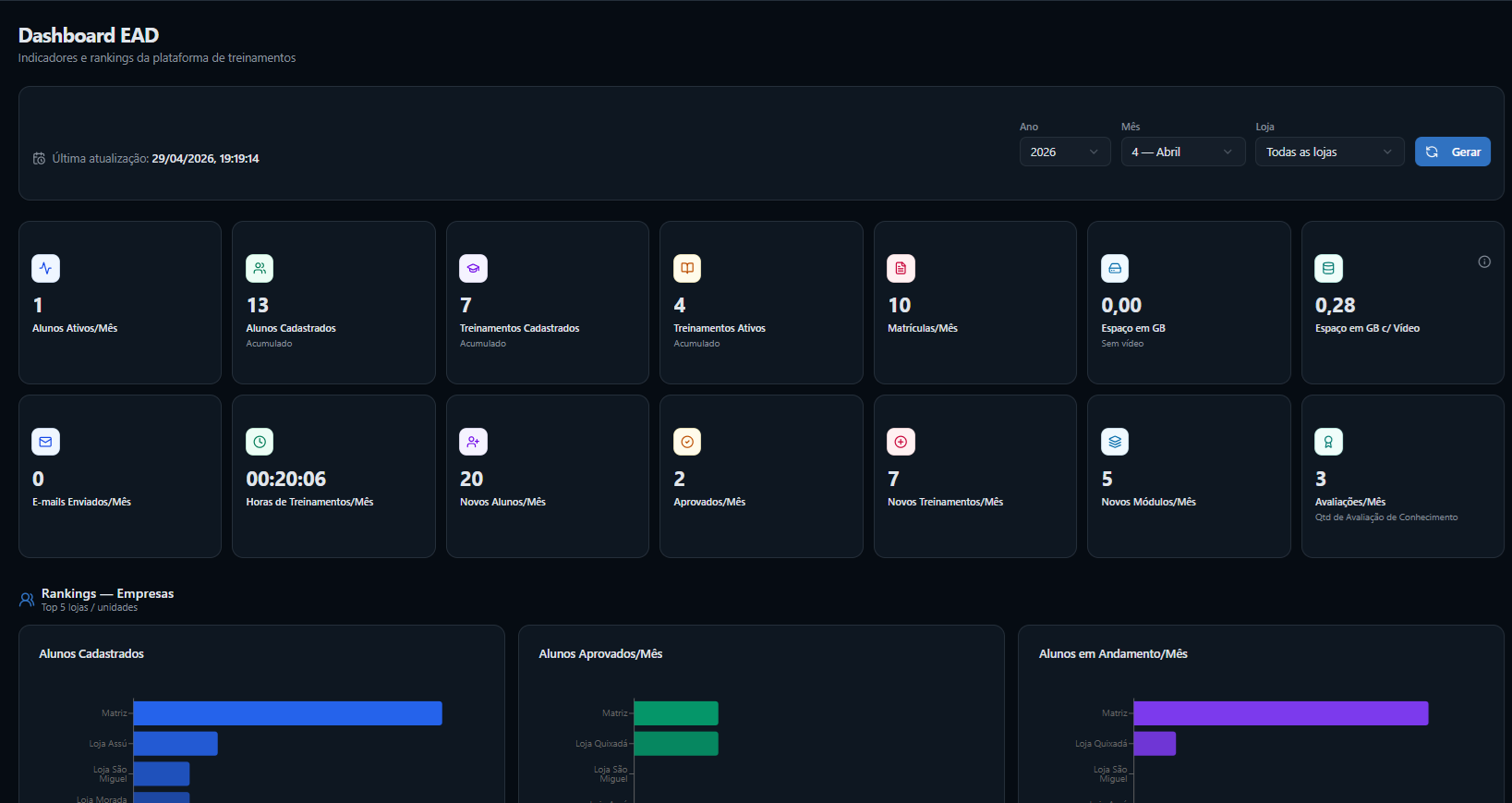1512x803 pixels.
Task: Click the Espaço em GB drive icon
Action: [x=1115, y=268]
